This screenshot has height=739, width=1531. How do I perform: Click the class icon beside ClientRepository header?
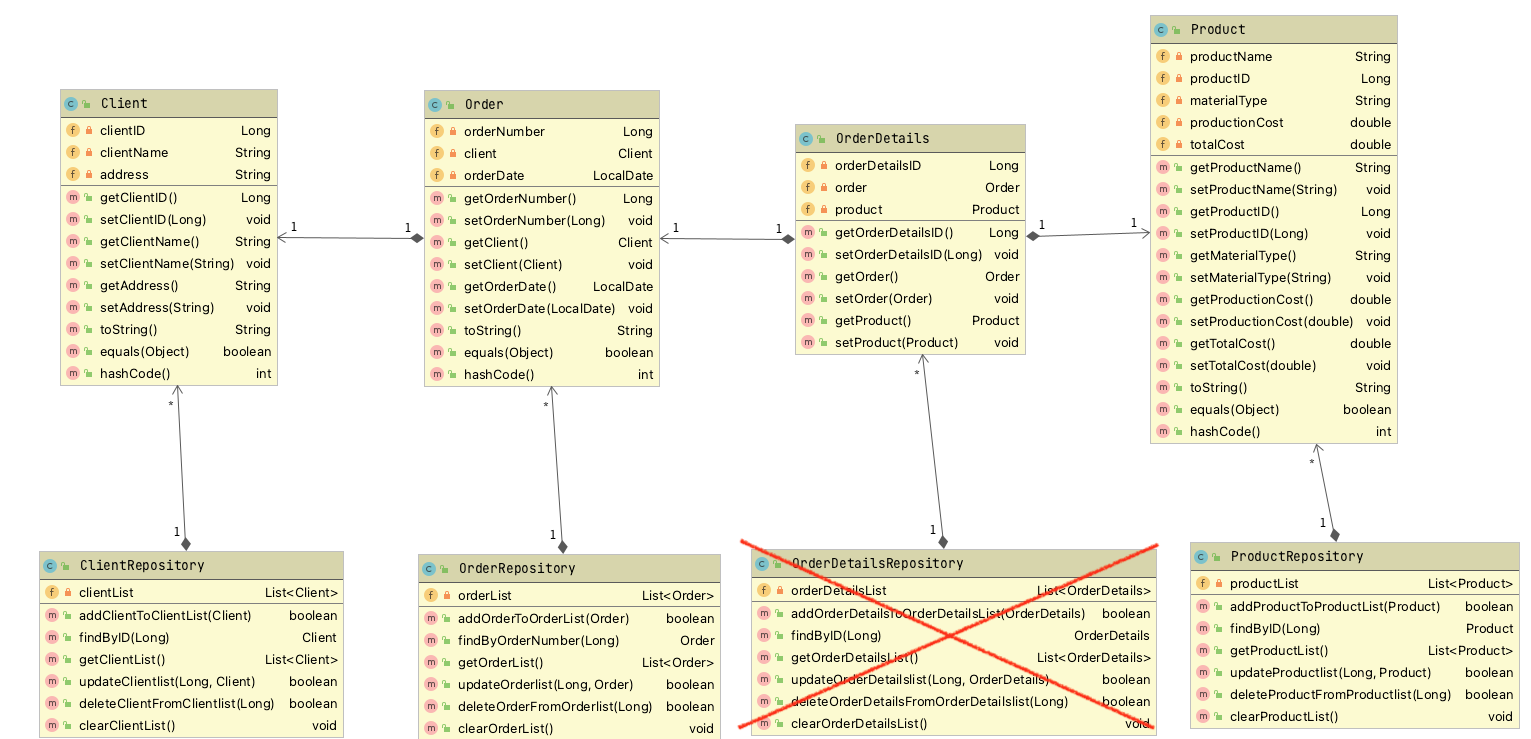(50, 565)
